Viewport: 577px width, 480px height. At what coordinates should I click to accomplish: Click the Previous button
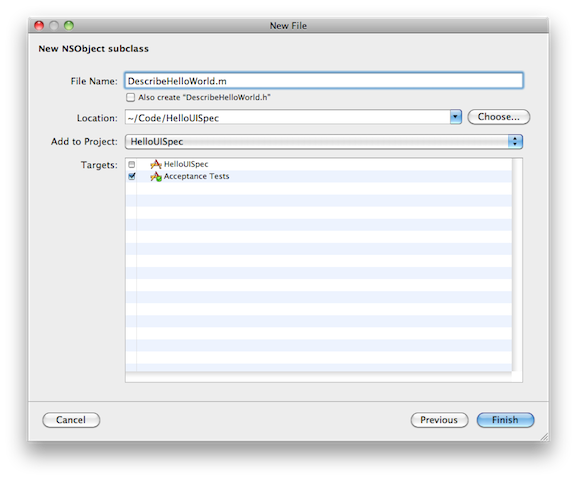tap(439, 420)
